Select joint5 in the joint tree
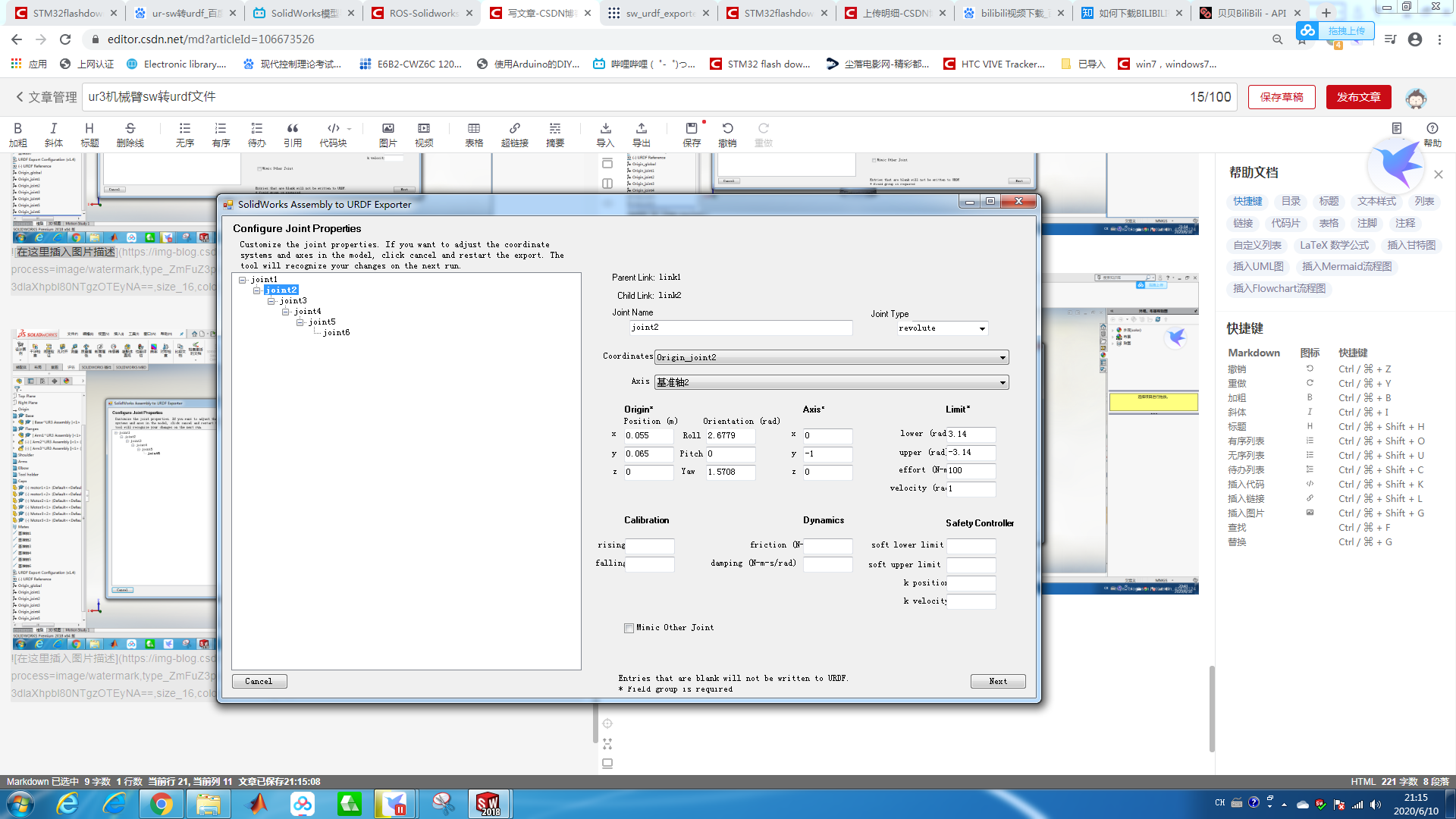 322,322
